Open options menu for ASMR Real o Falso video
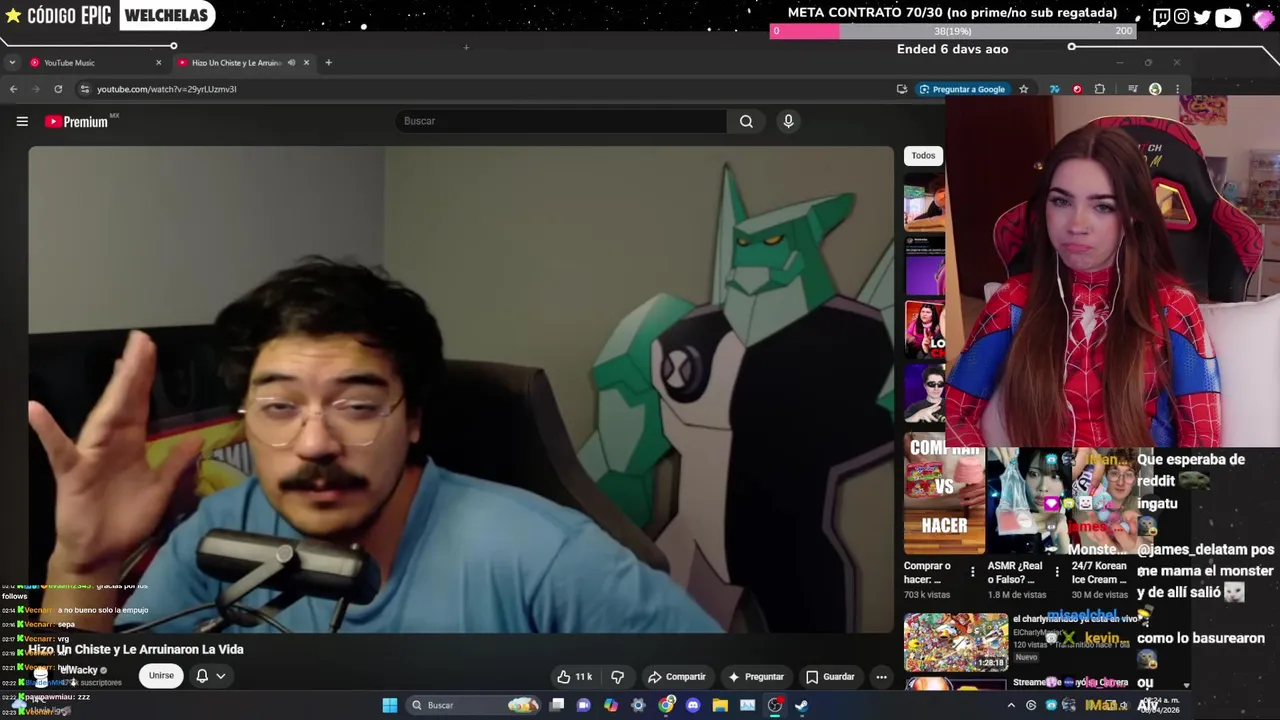The width and height of the screenshot is (1280, 720). tap(1056, 572)
